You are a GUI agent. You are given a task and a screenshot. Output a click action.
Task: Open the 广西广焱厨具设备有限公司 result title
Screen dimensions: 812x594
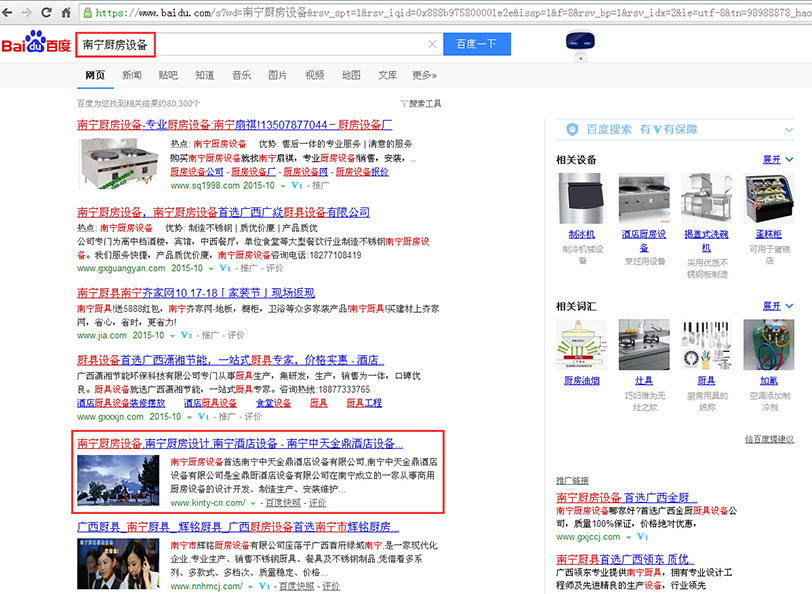(223, 212)
